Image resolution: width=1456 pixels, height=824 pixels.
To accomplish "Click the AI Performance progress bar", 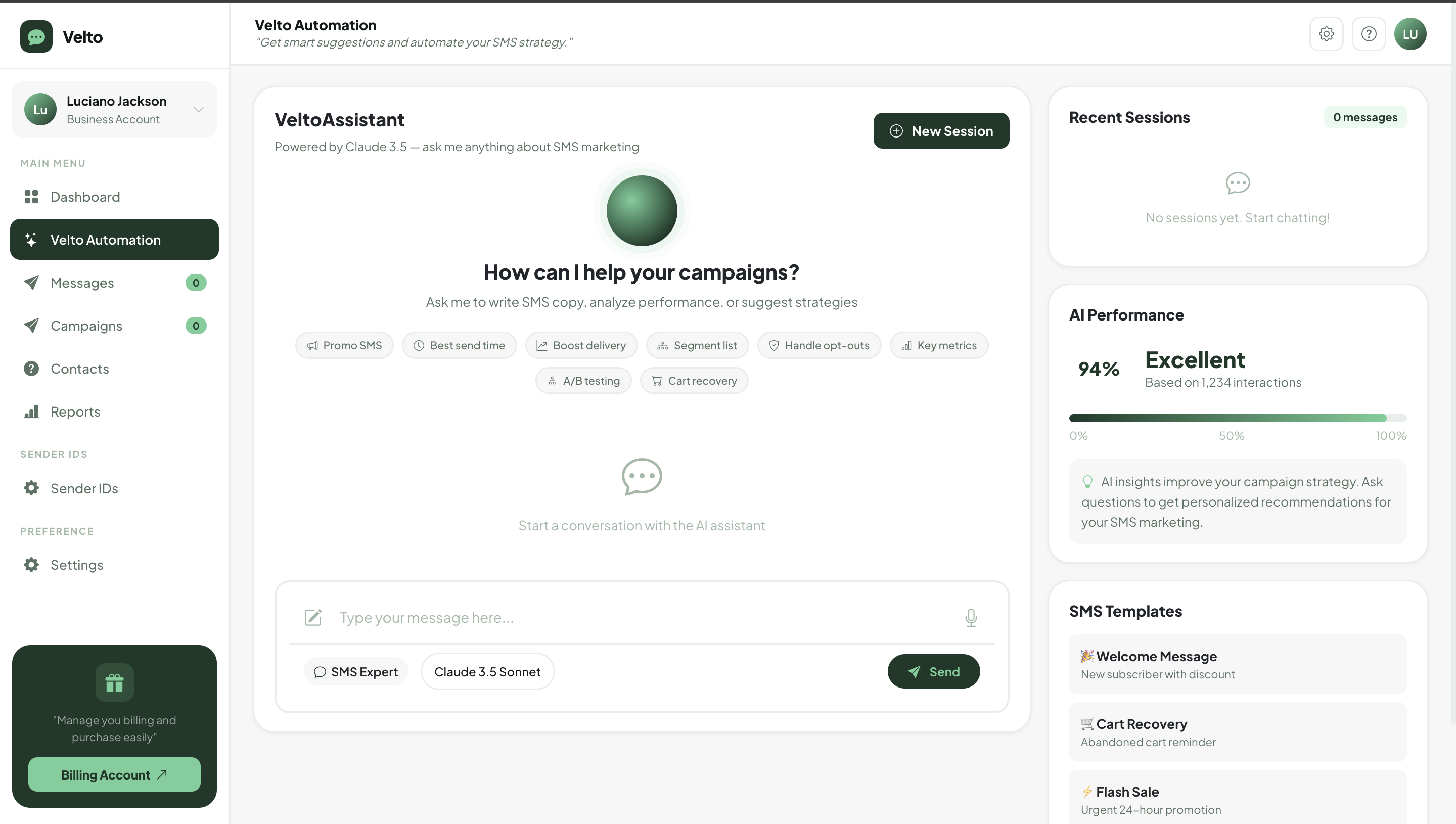I will click(1238, 418).
